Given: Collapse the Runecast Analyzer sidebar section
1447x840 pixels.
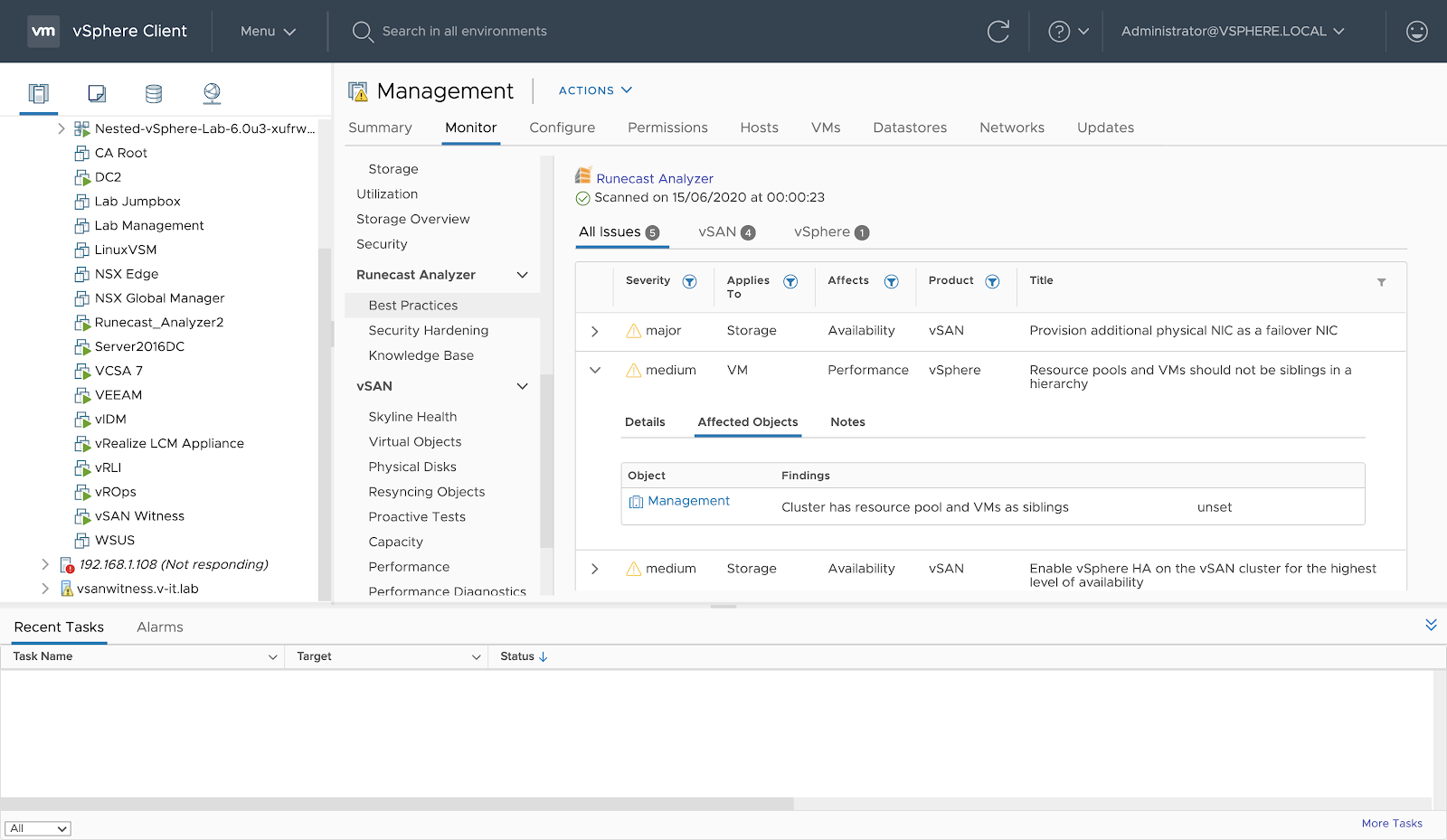Looking at the screenshot, I should coord(522,275).
